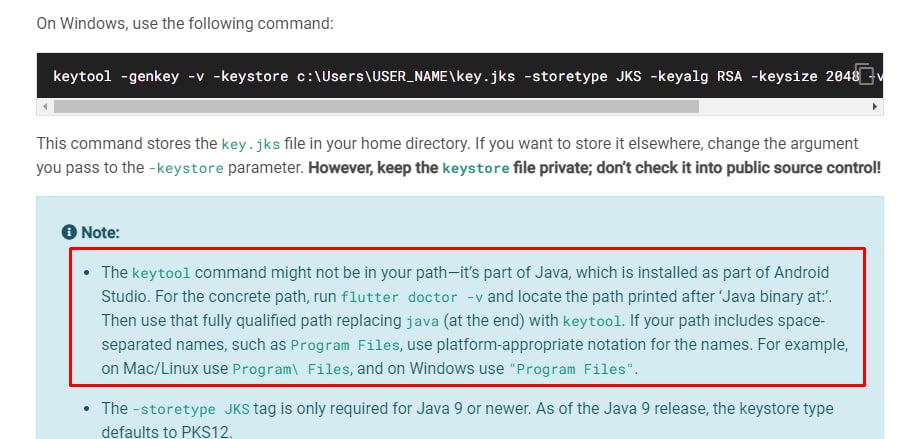This screenshot has height=439, width=898.
Task: Click the Note info icon
Action: [x=69, y=232]
